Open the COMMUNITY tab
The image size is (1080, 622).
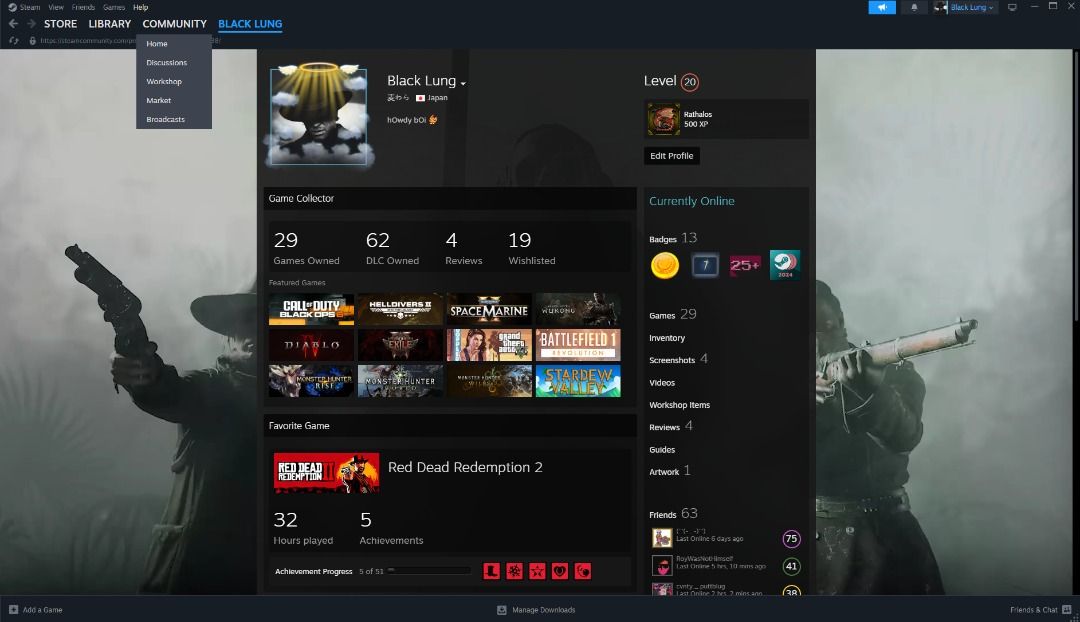point(174,23)
